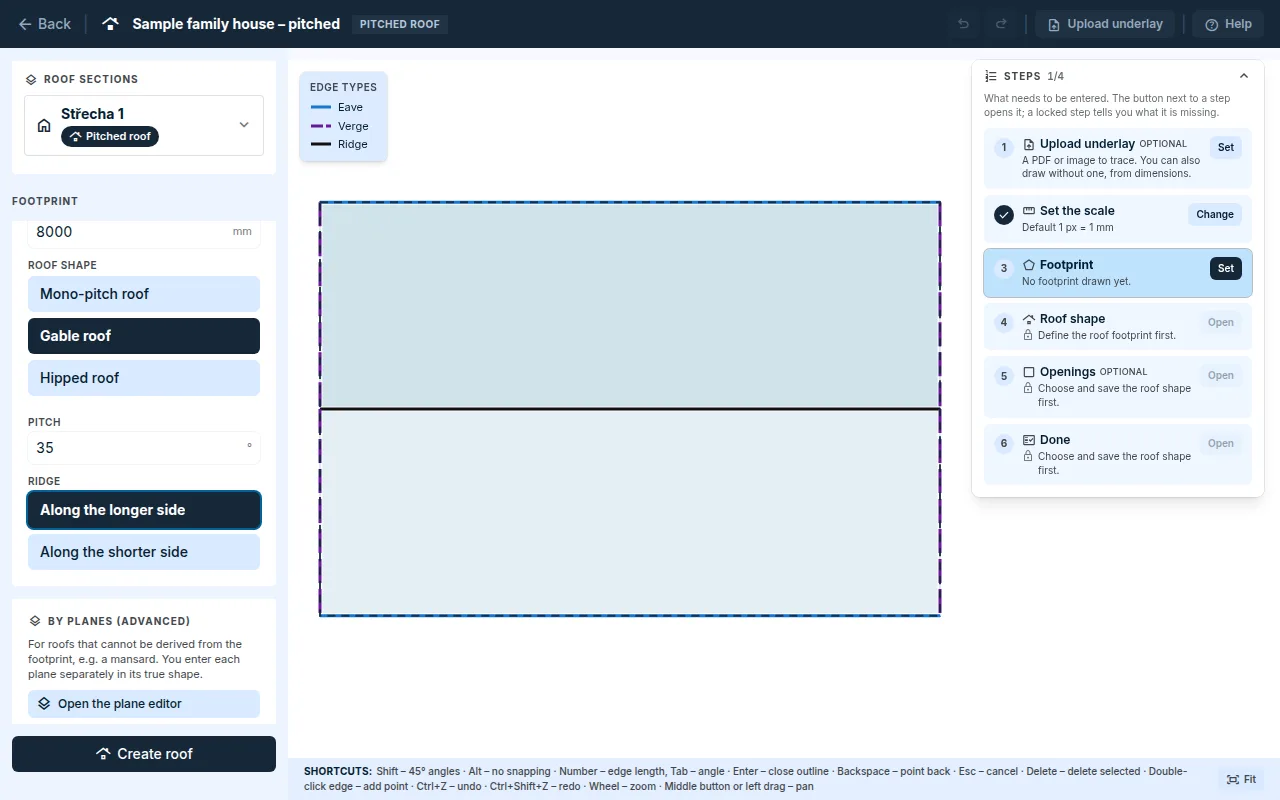Click the checkmark icon for Set the scale
The width and height of the screenshot is (1280, 800).
point(1004,215)
